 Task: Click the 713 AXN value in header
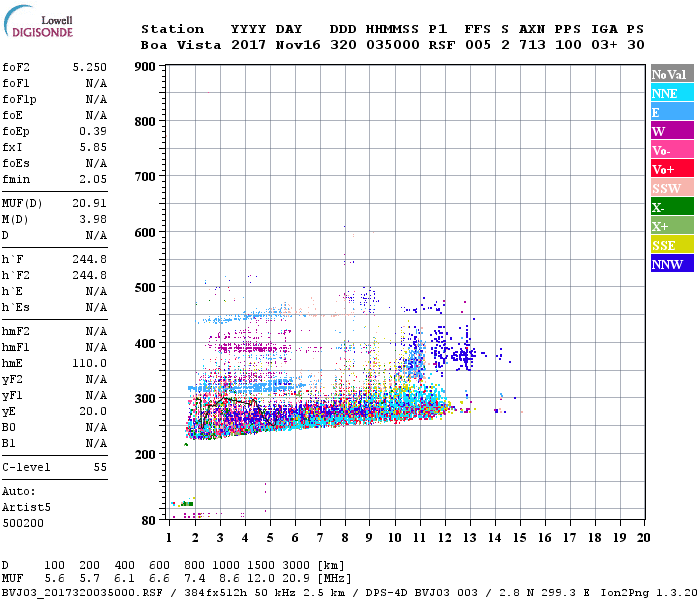click(x=532, y=45)
